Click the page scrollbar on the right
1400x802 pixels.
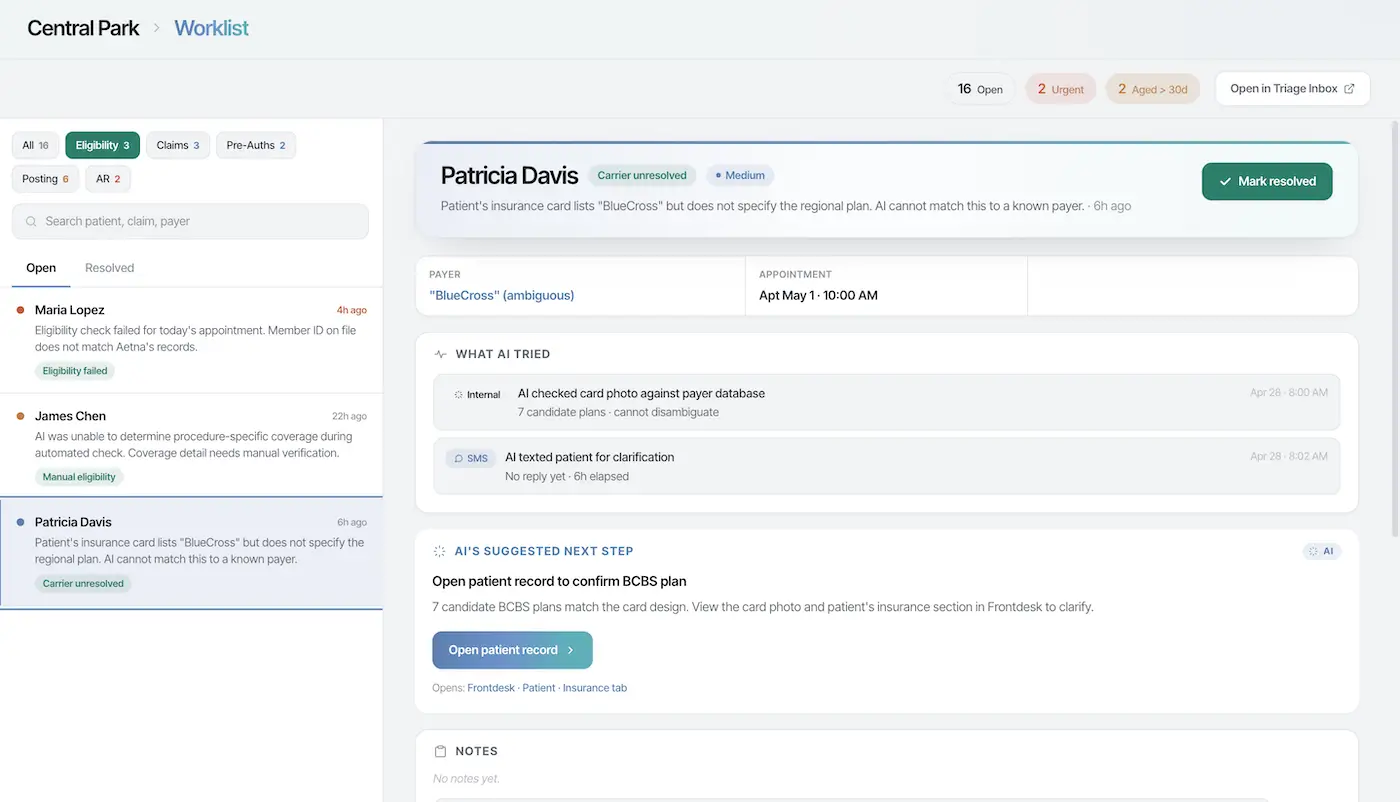[1394, 330]
